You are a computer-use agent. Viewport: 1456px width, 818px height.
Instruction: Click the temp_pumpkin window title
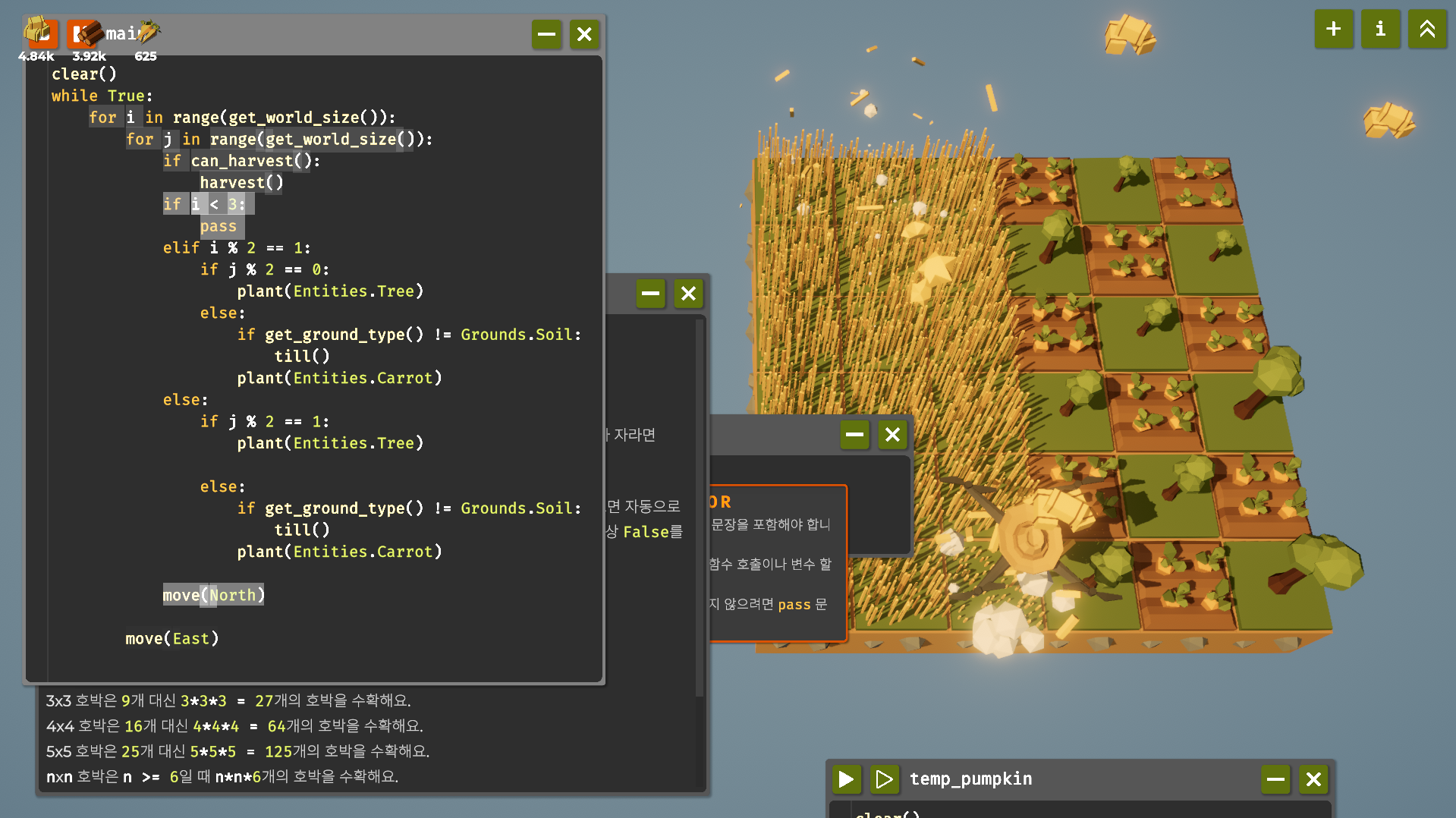(x=970, y=779)
